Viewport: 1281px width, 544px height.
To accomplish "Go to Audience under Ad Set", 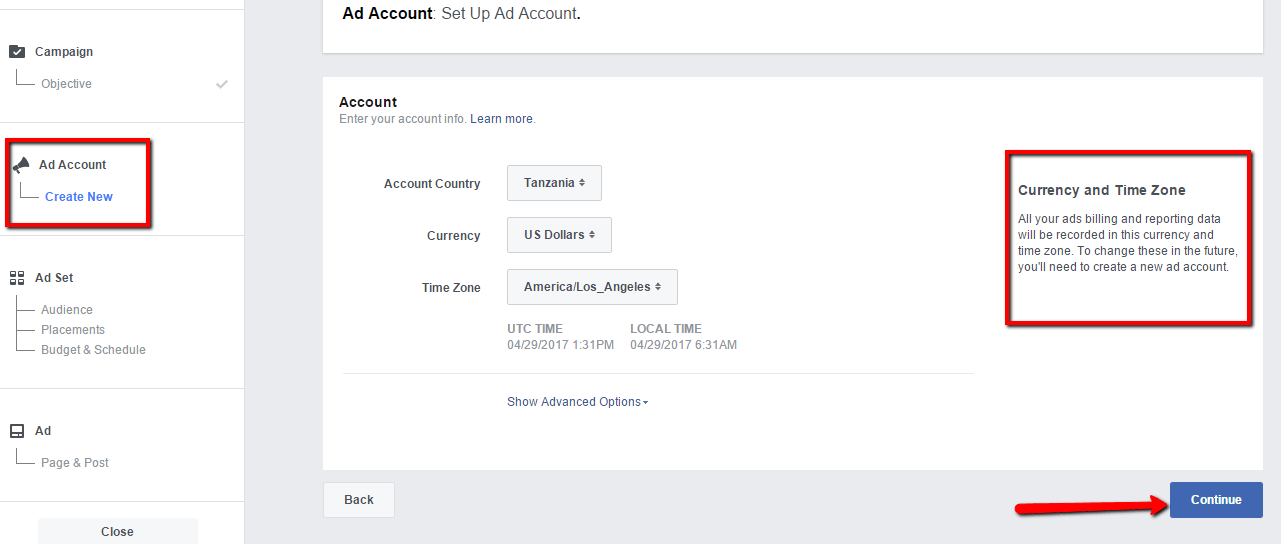I will [67, 310].
